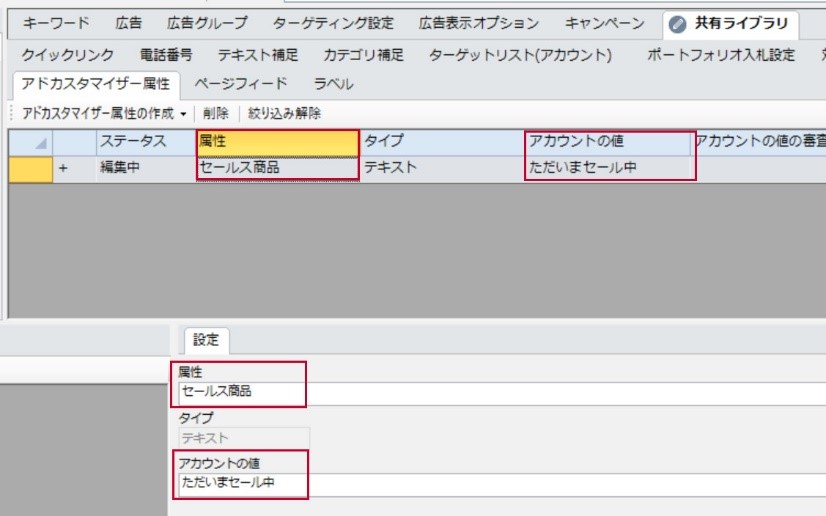Click the ただいまセール中 cell in grid
The width and height of the screenshot is (826, 516).
(x=608, y=168)
